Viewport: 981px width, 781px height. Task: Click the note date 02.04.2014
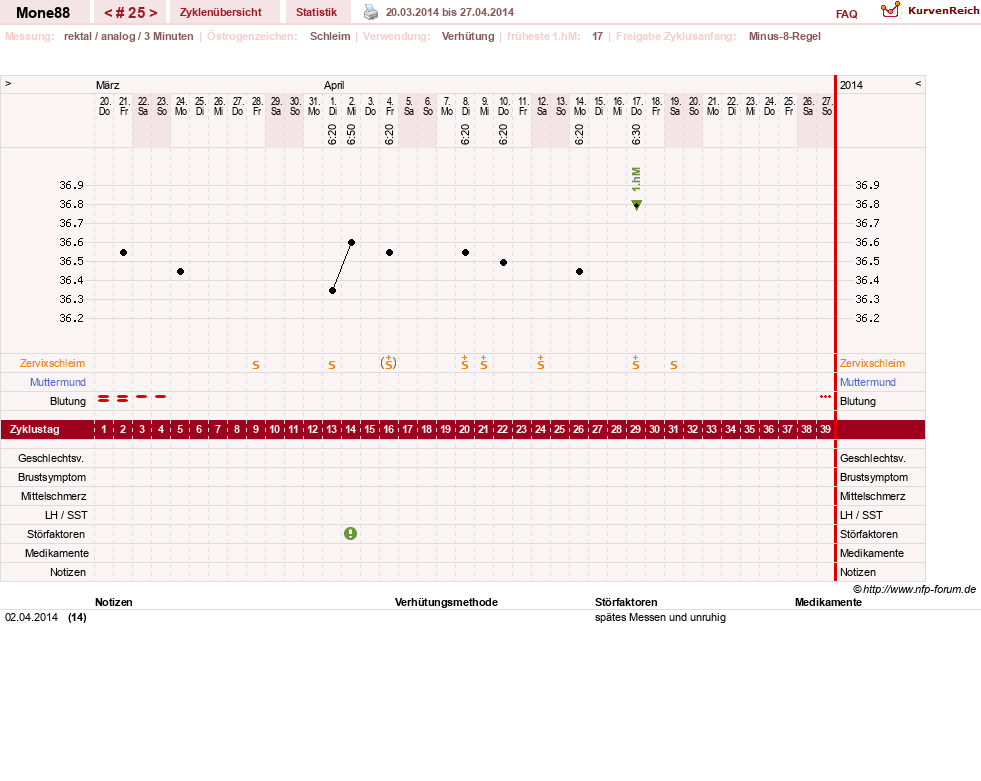pos(31,617)
